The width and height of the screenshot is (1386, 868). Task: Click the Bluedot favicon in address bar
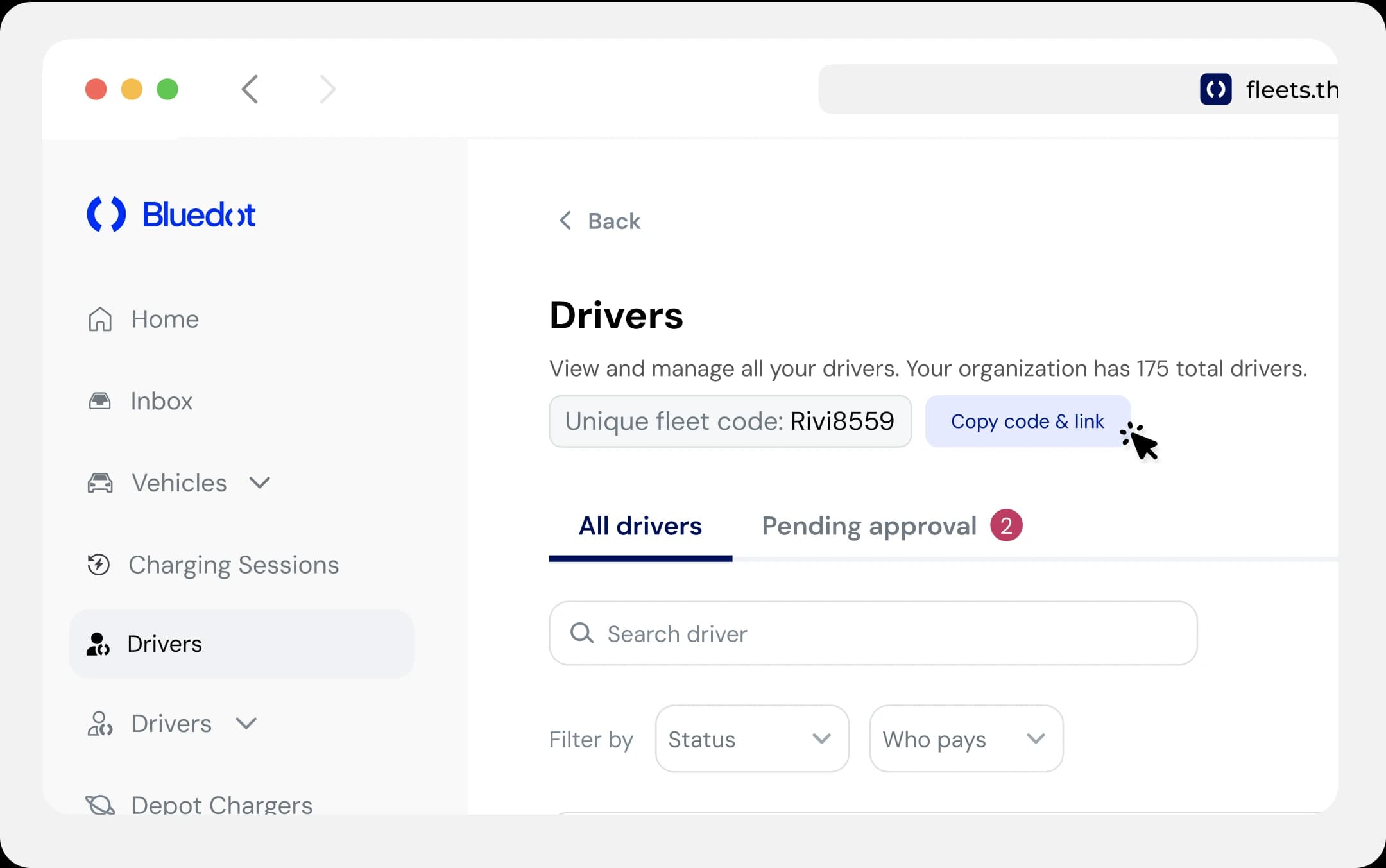[x=1215, y=89]
